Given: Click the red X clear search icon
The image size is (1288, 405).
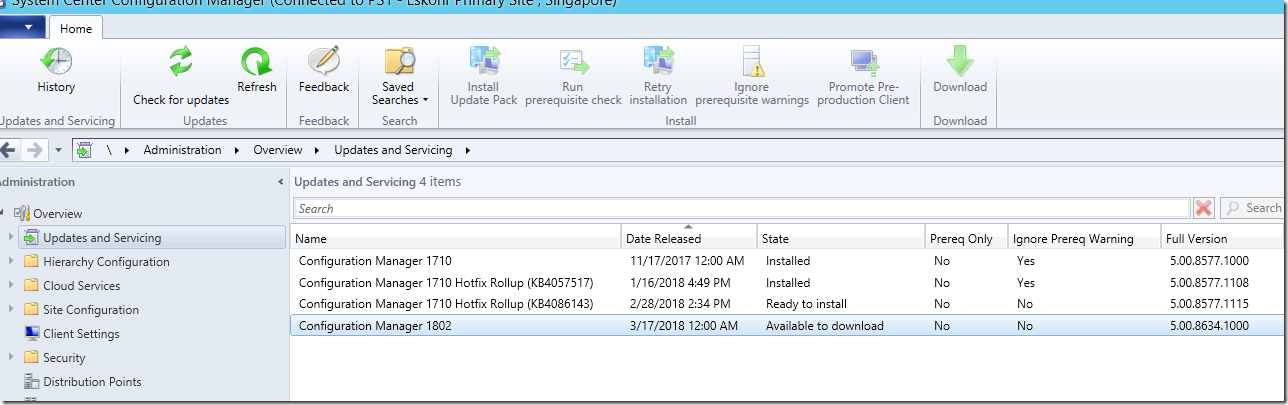Looking at the screenshot, I should coord(1204,208).
